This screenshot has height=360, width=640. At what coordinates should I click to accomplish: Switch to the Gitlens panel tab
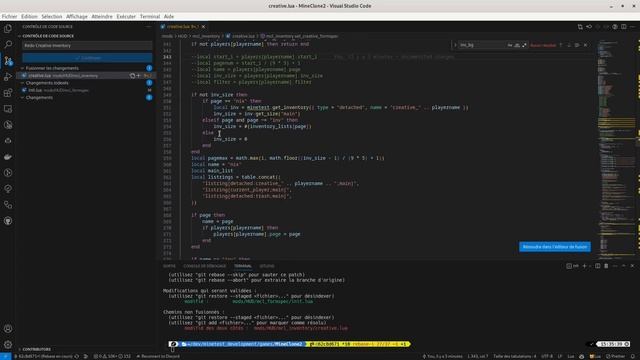[x=267, y=266]
